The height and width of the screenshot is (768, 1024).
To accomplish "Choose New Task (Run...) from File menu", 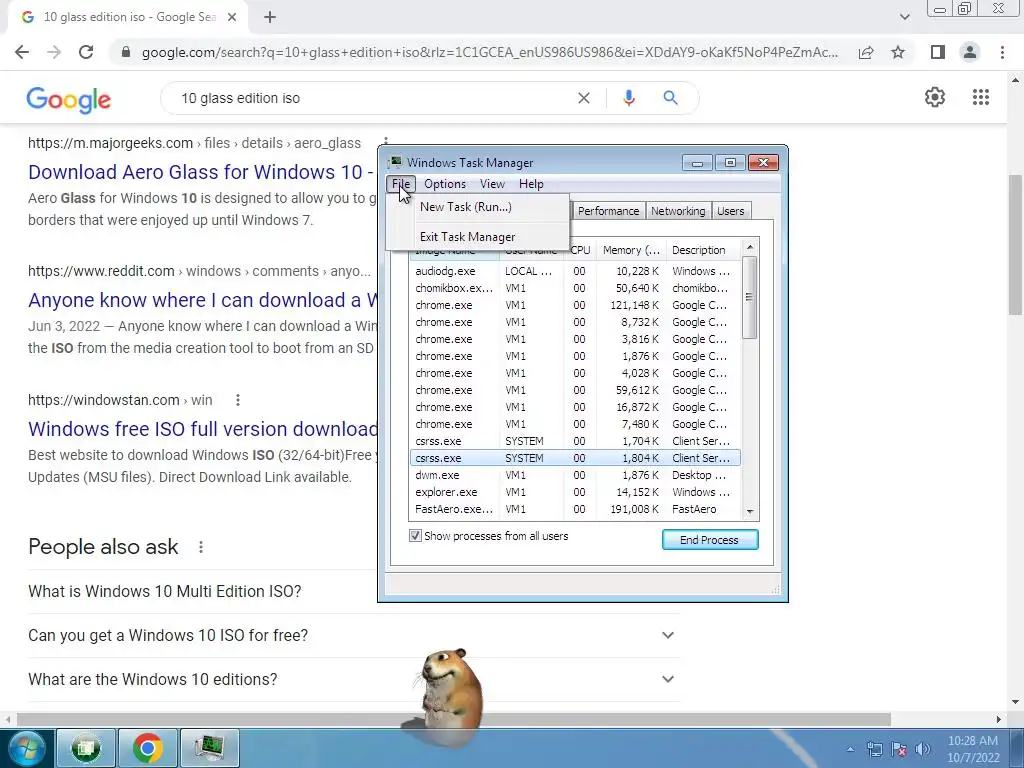I will point(477,207).
